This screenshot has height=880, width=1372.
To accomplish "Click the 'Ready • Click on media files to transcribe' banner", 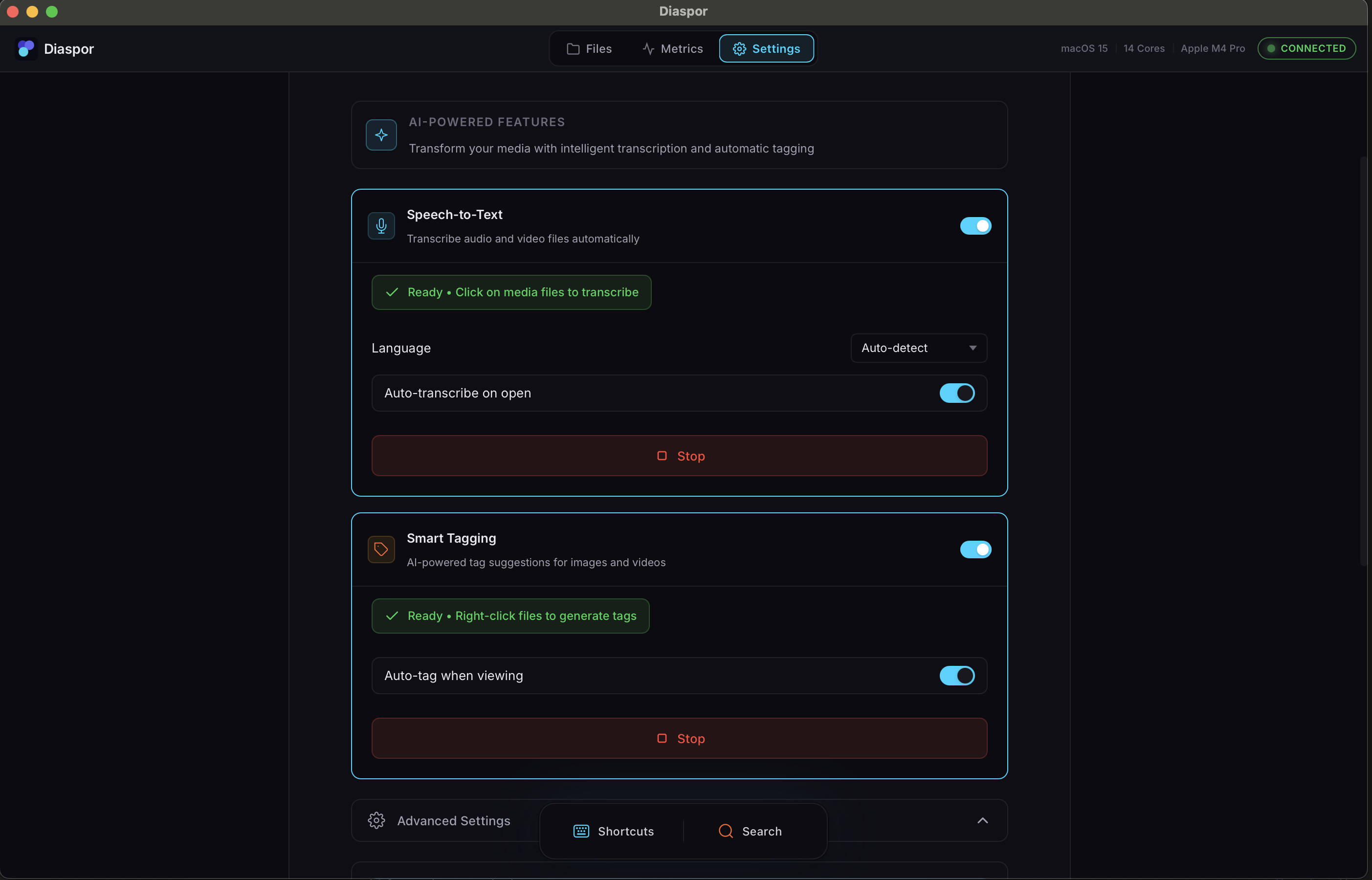I will (x=511, y=292).
